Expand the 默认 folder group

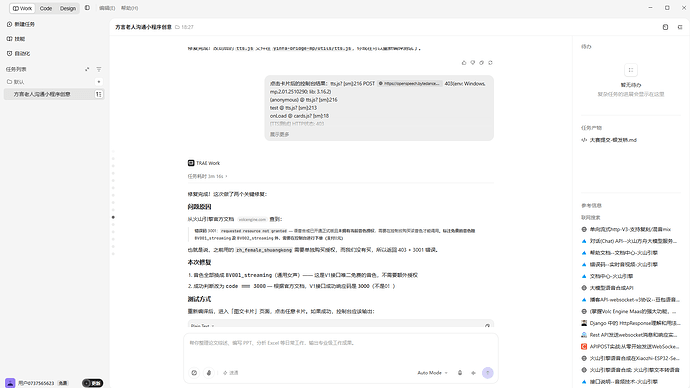pyautogui.click(x=16, y=82)
